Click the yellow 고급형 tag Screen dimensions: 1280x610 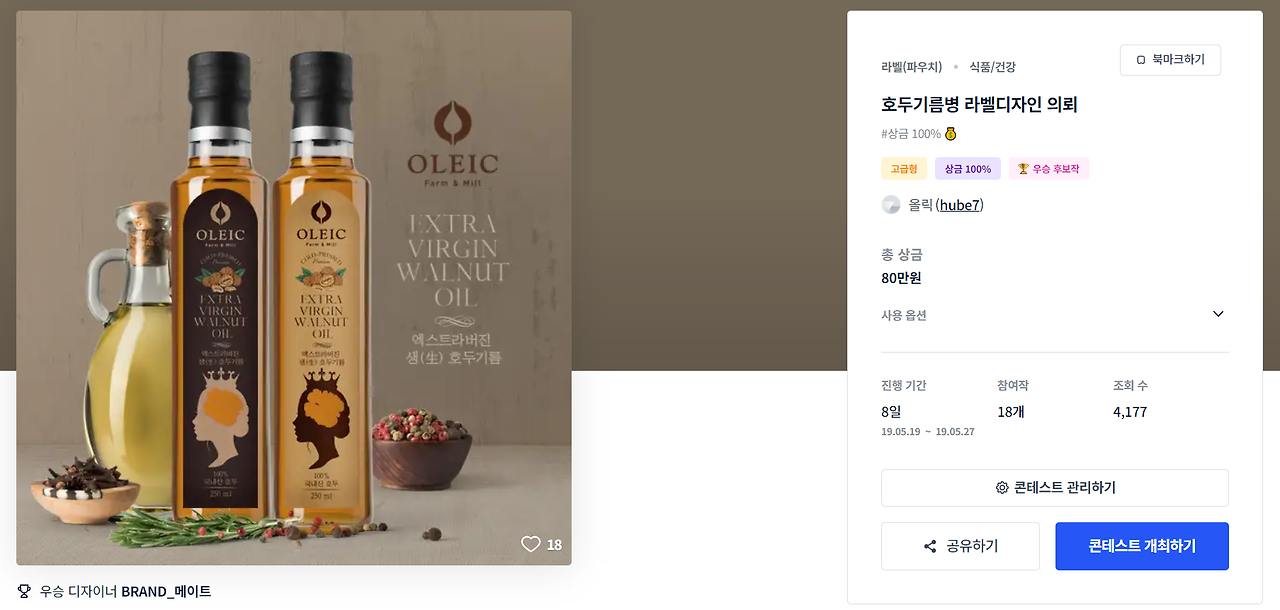[904, 169]
